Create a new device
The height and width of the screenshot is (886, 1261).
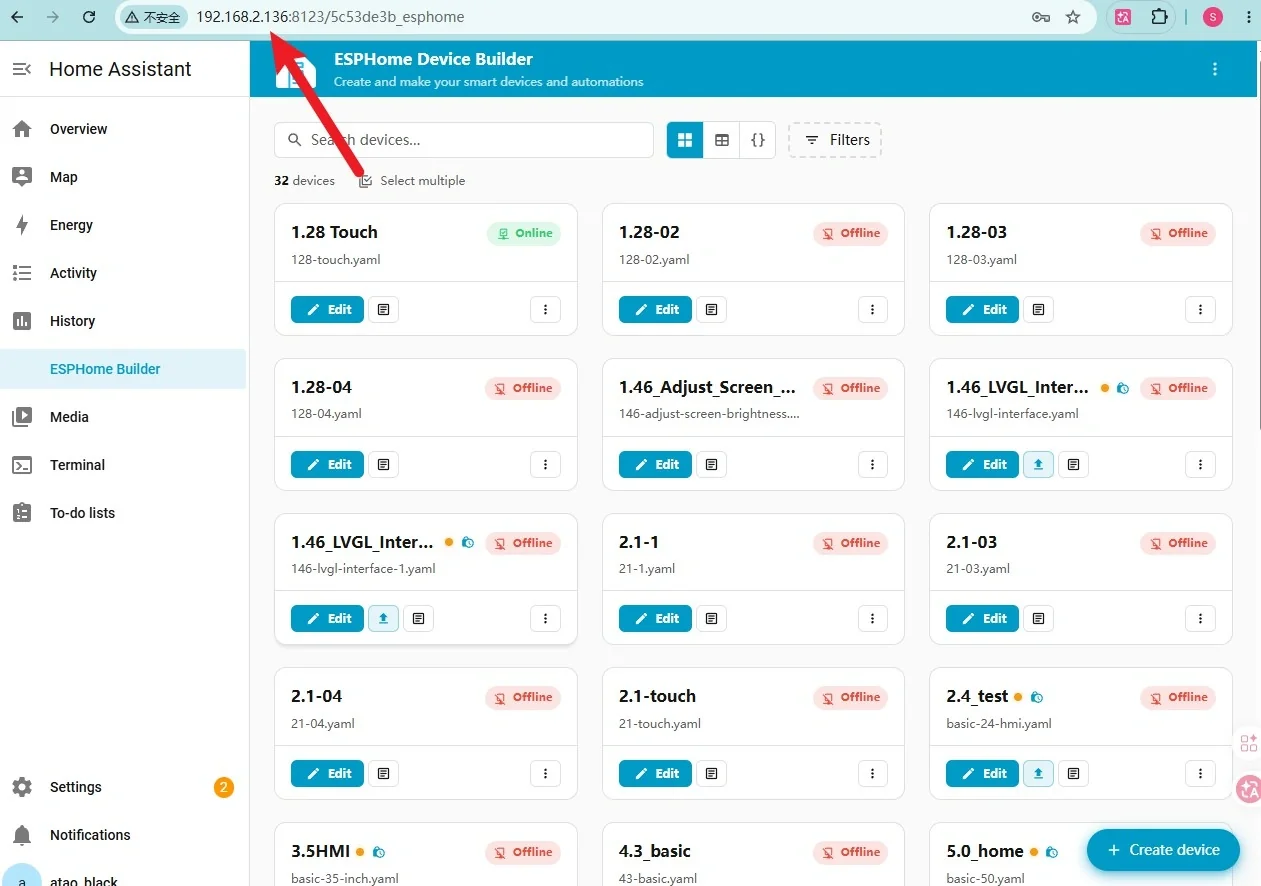click(1163, 850)
